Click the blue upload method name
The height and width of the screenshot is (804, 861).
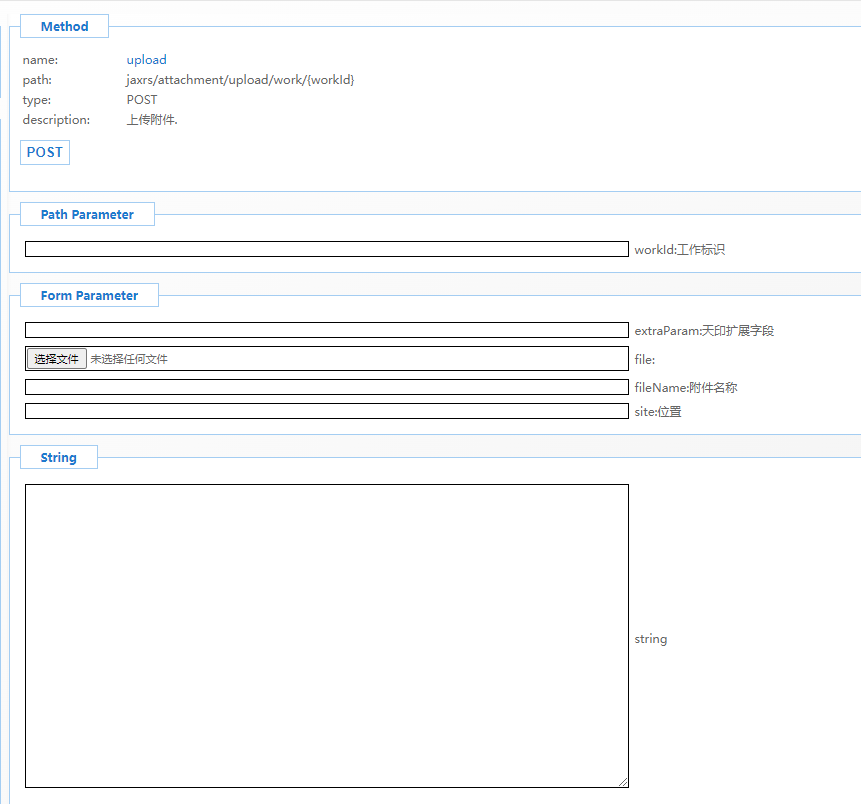(146, 60)
